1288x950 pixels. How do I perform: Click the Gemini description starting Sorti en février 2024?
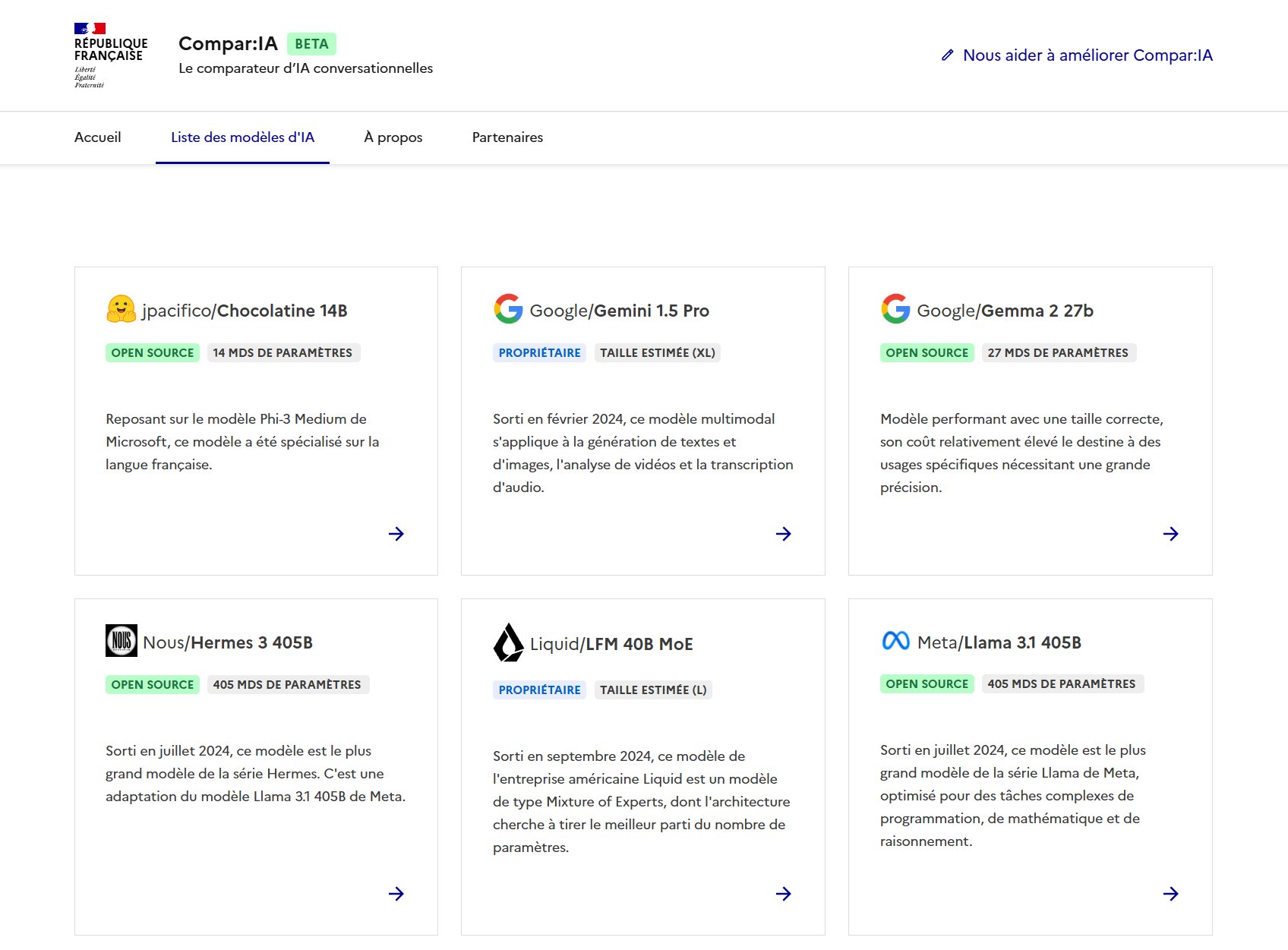pos(643,453)
